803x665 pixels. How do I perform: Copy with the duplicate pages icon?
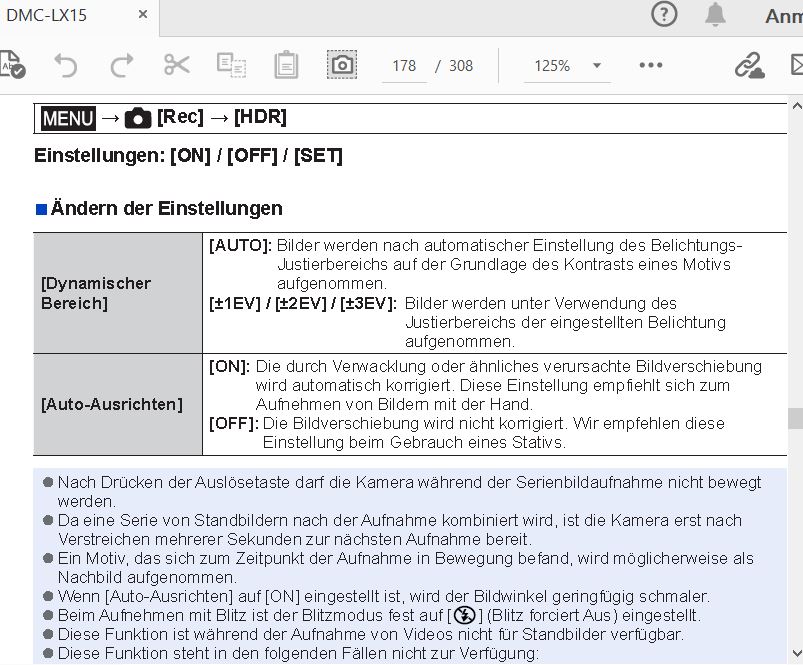231,65
